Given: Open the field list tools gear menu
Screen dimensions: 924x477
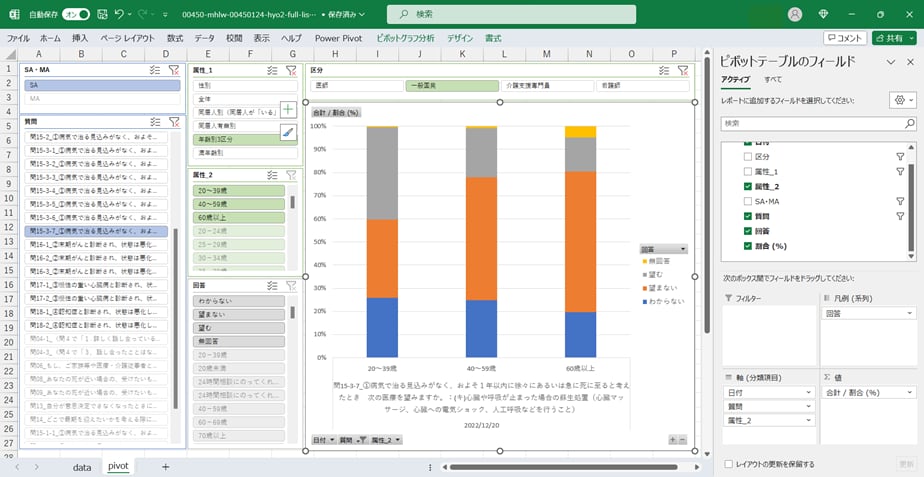Looking at the screenshot, I should (x=901, y=101).
